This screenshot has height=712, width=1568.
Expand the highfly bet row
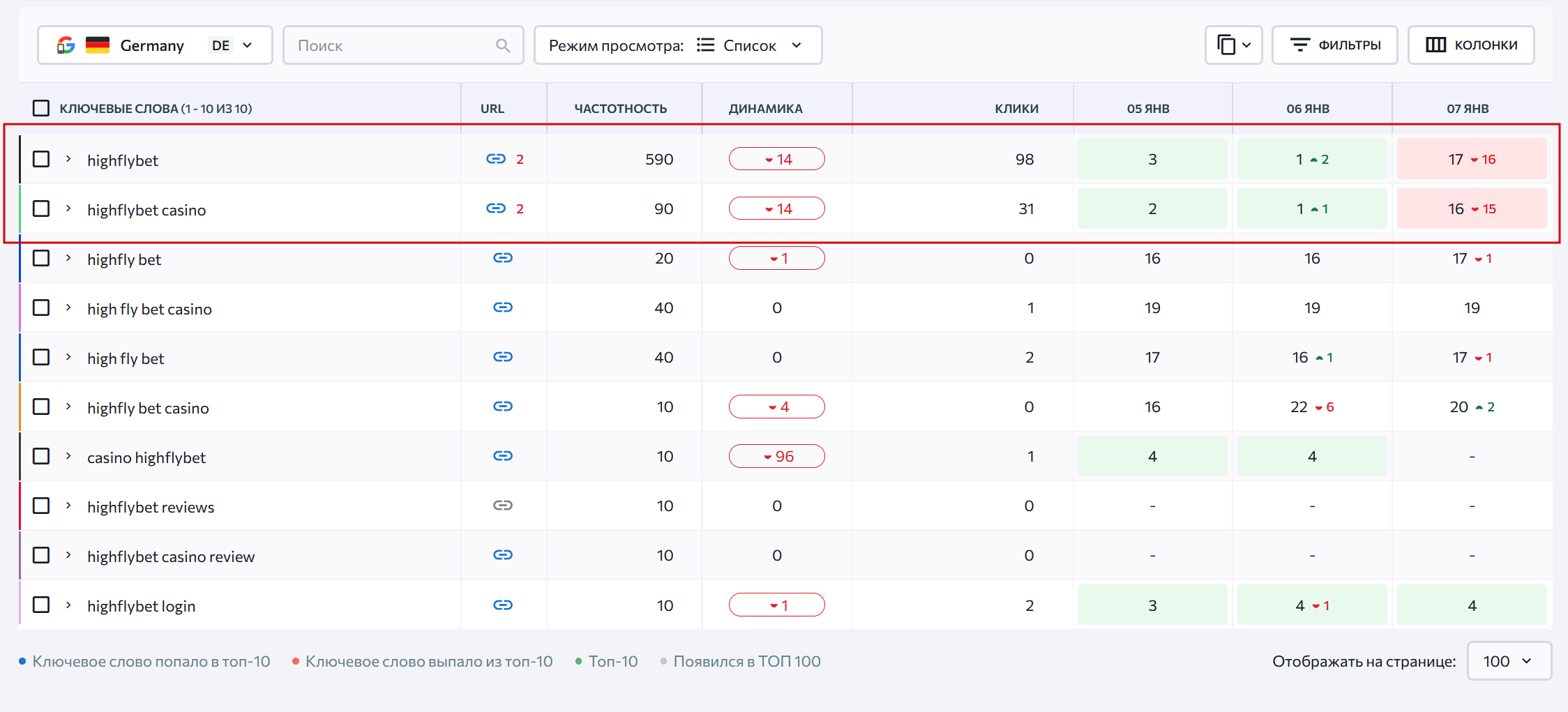click(x=68, y=258)
